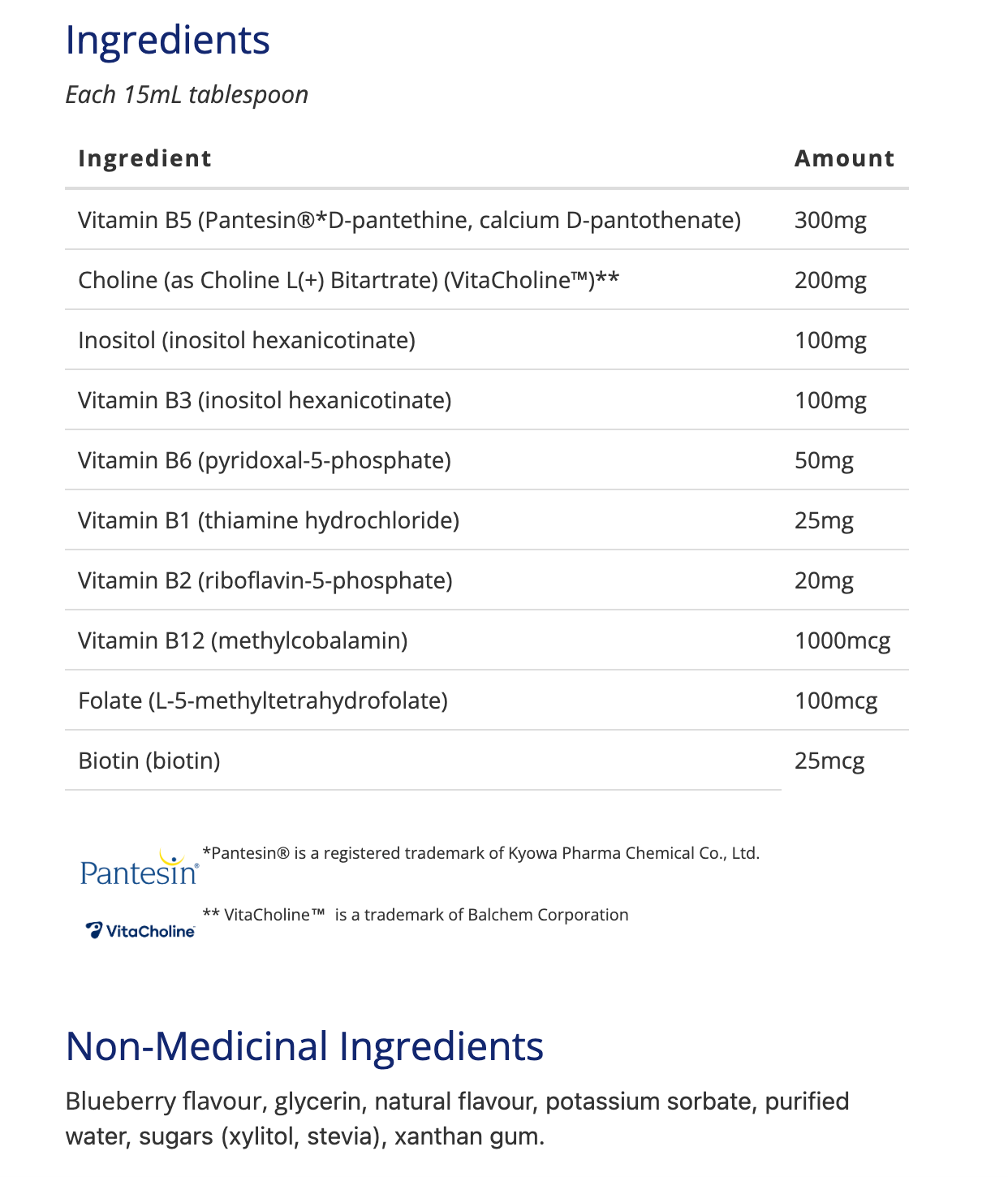Click the VitaCholine logo image

point(140,930)
